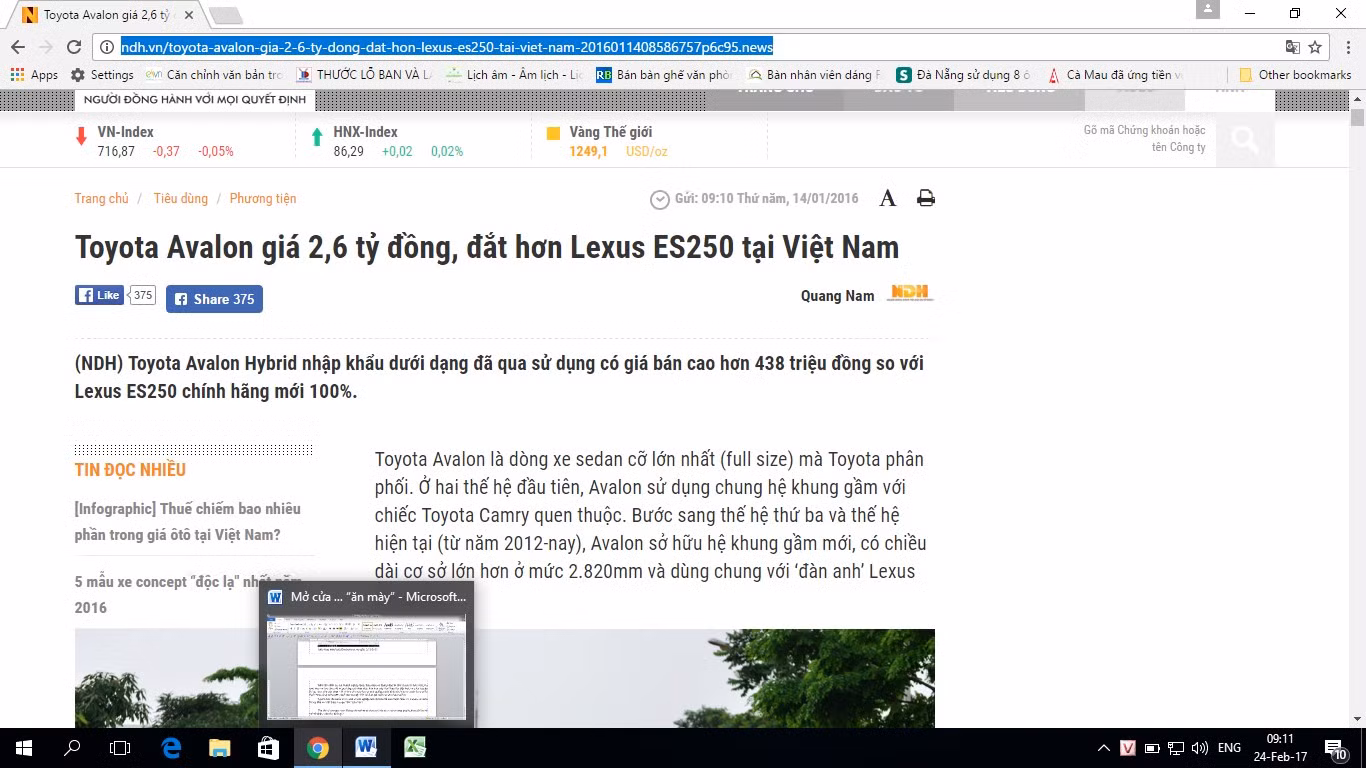
Task: Open the Apps bookmark shortcut
Action: [x=34, y=75]
